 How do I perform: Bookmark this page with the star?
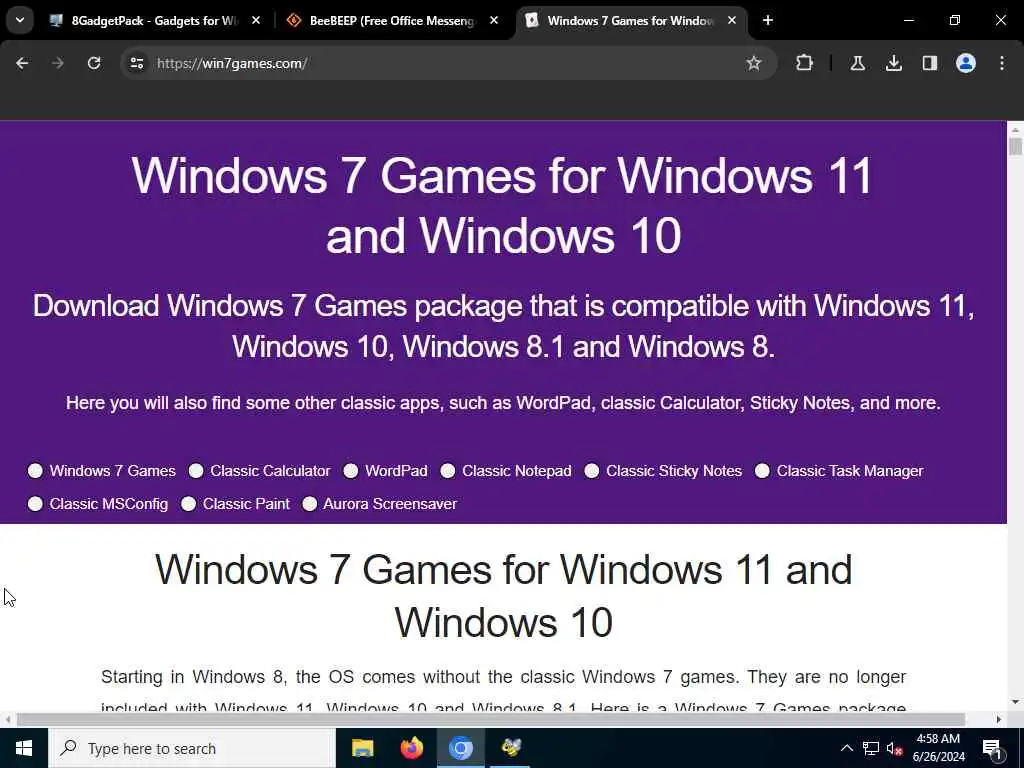[754, 63]
